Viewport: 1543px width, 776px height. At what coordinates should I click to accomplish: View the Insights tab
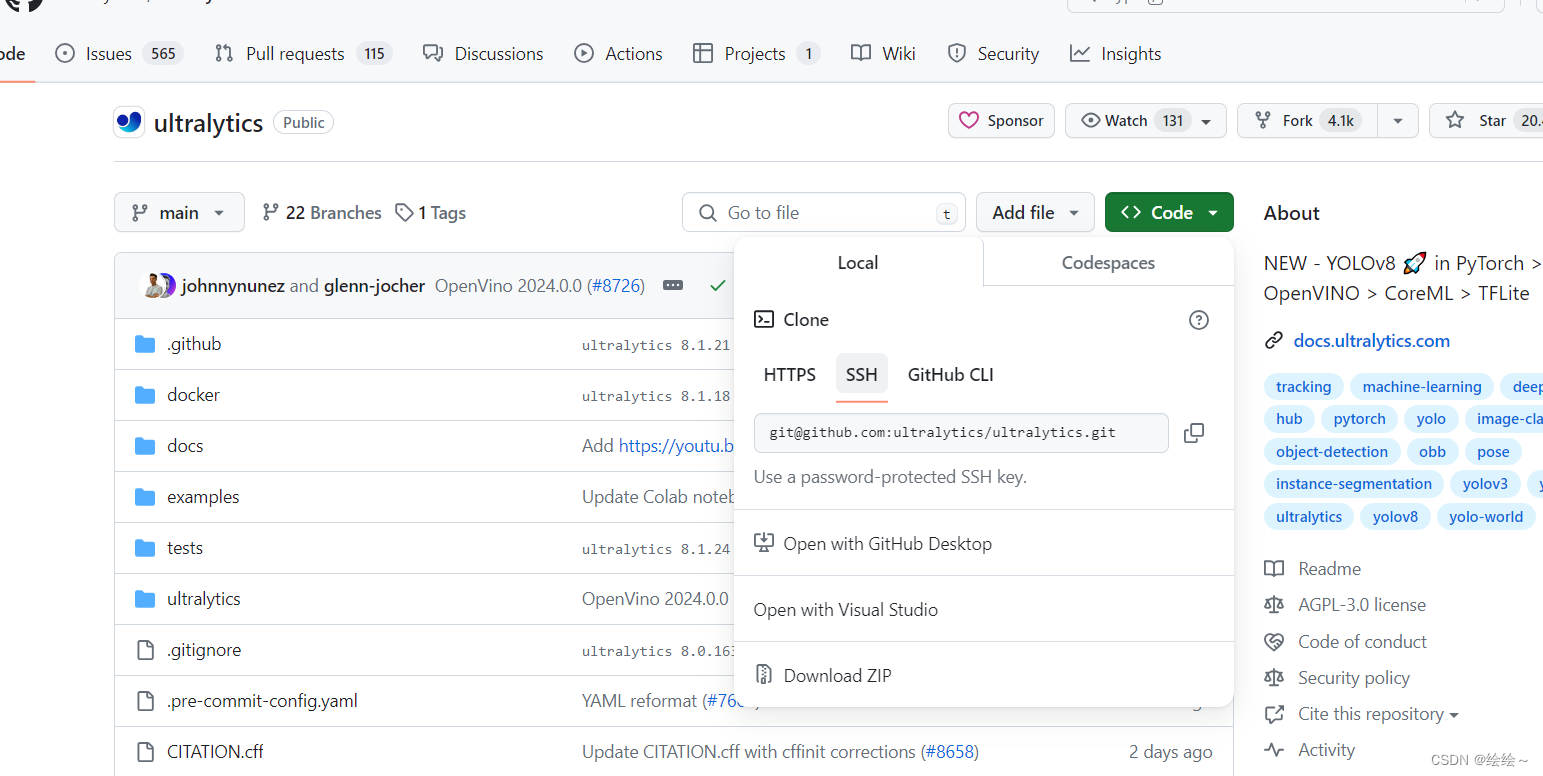pyautogui.click(x=1116, y=54)
